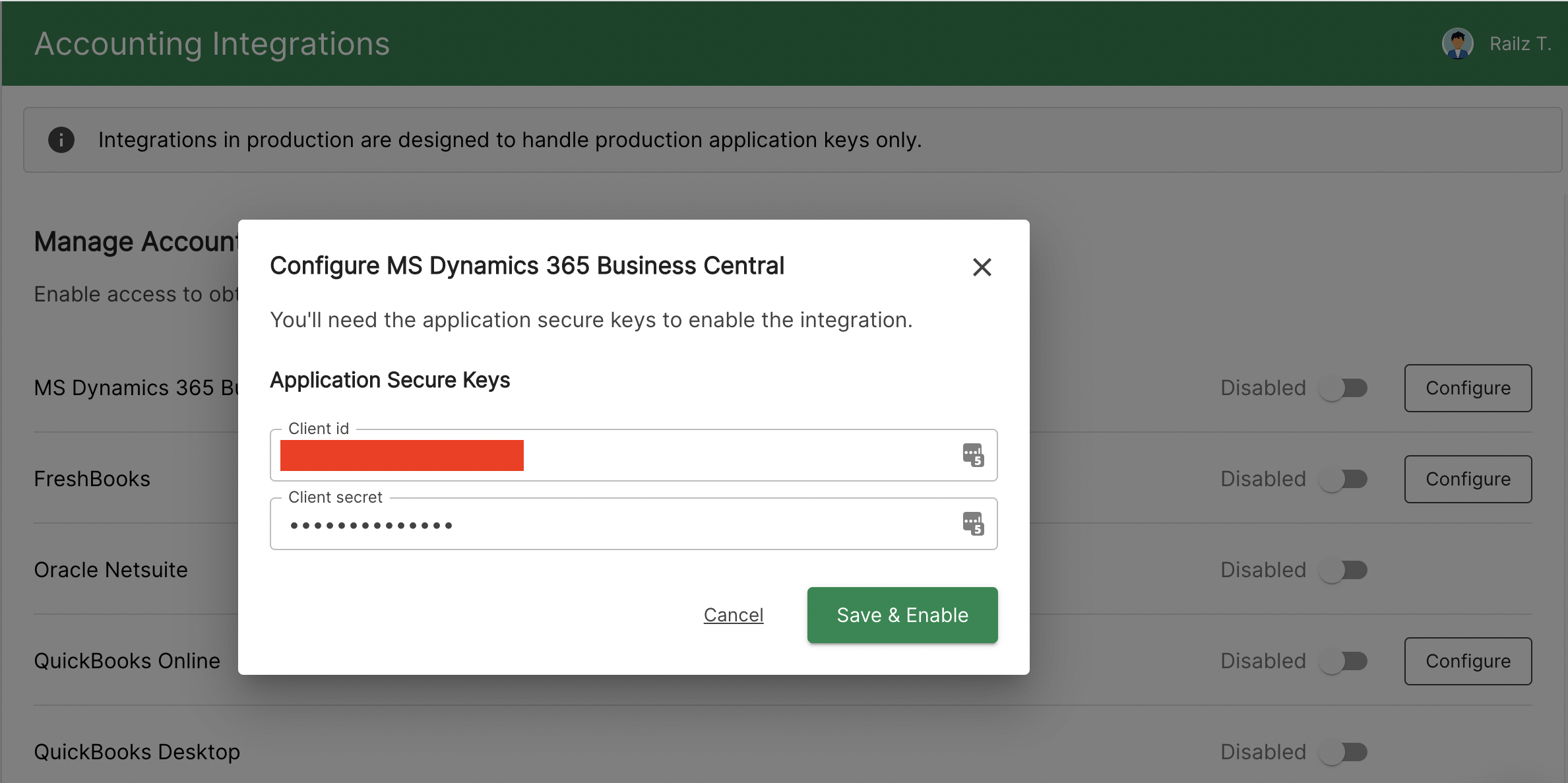Toggle the QuickBooks Online switch
This screenshot has width=1568, height=783.
tap(1343, 661)
